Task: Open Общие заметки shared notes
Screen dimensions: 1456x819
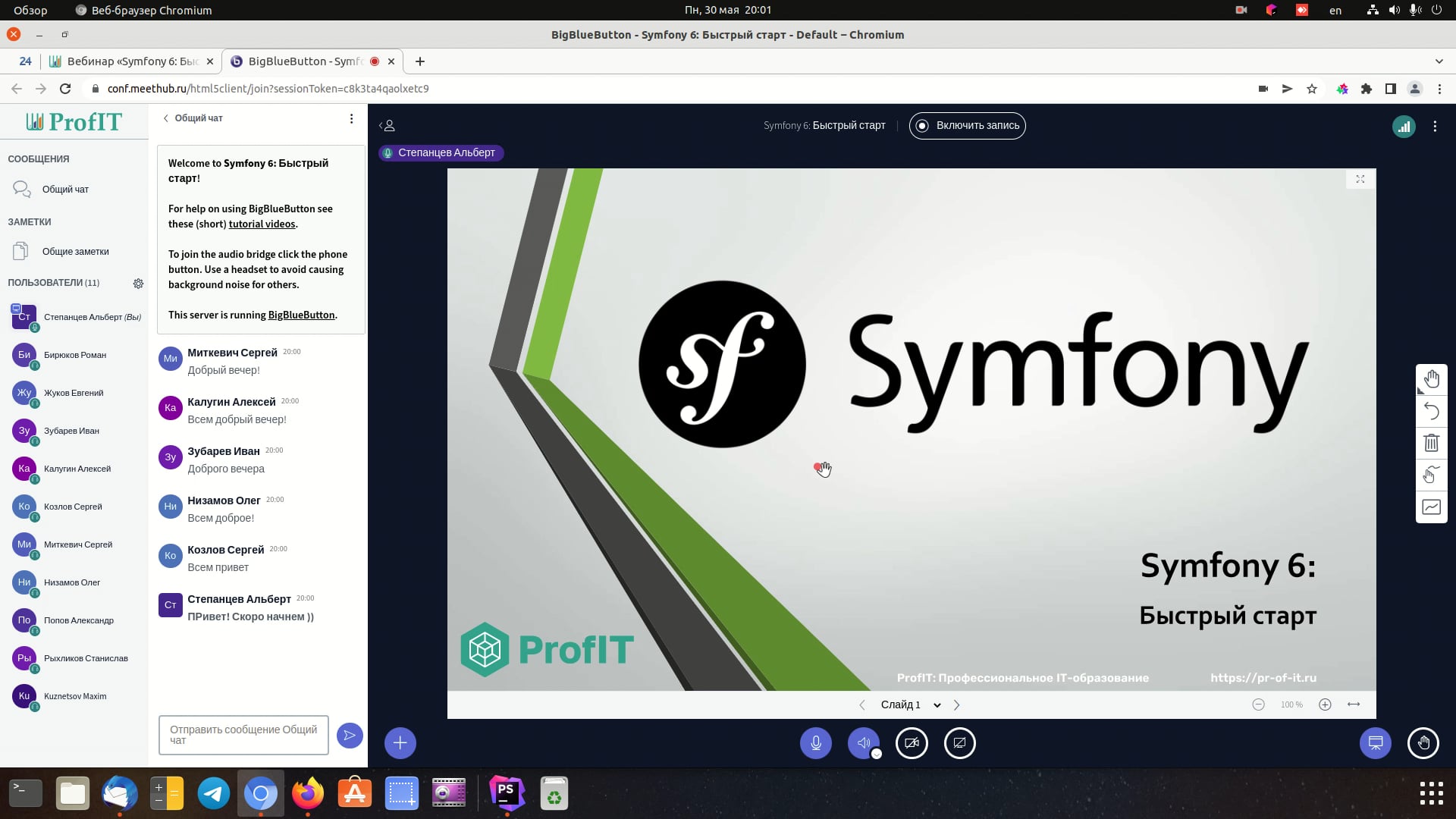Action: click(x=74, y=252)
